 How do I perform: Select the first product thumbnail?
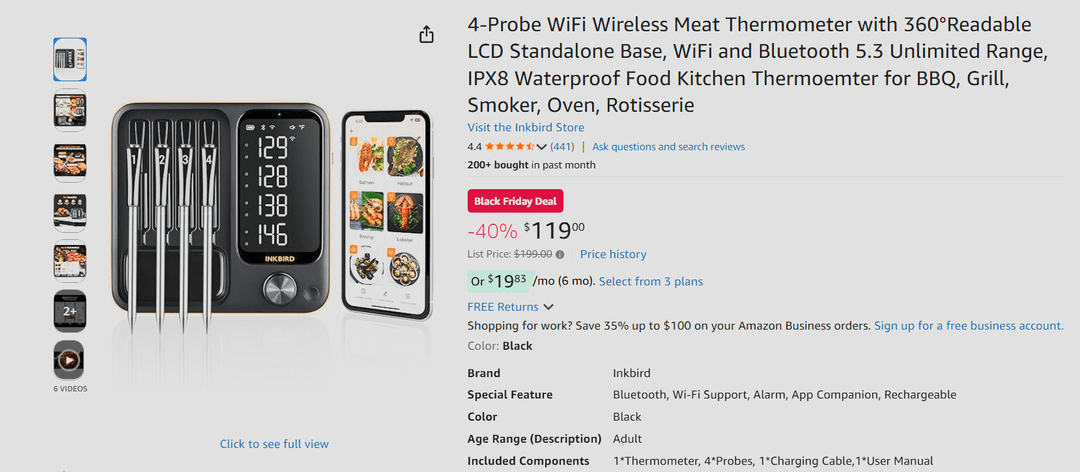click(x=69, y=59)
